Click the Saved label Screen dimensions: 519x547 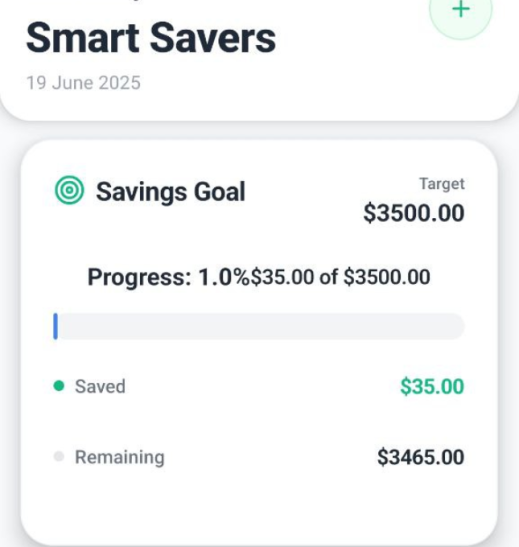(x=100, y=386)
